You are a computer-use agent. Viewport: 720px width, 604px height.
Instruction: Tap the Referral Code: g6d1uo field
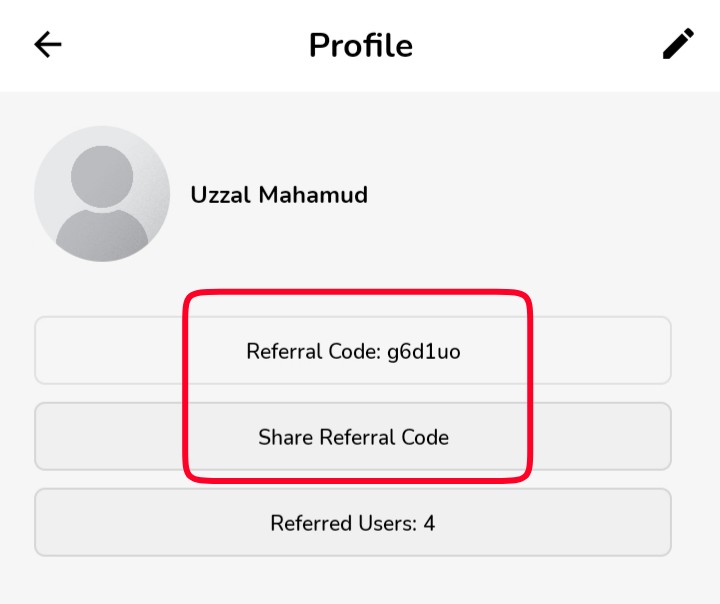tap(353, 350)
